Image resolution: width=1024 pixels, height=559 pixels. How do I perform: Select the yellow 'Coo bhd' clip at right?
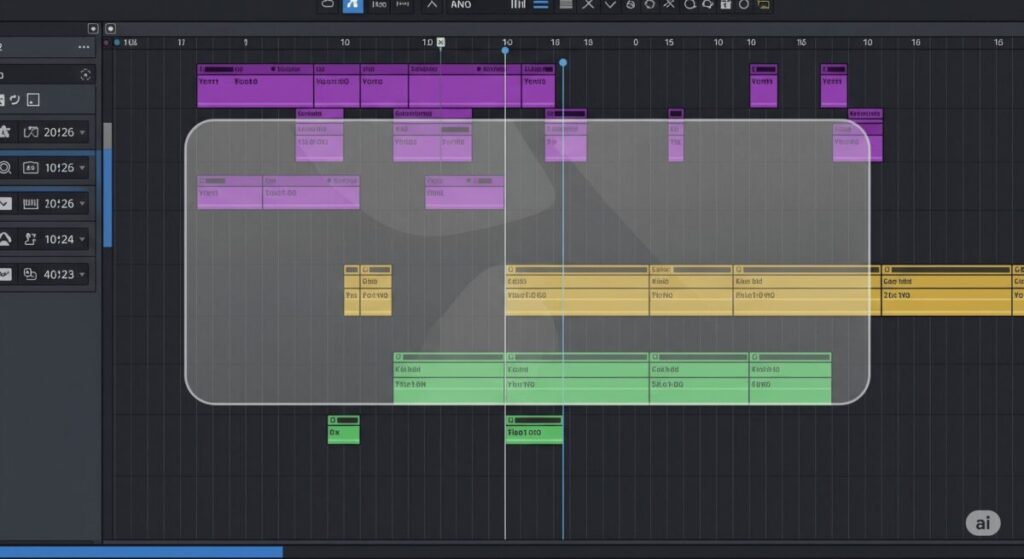[x=946, y=290]
